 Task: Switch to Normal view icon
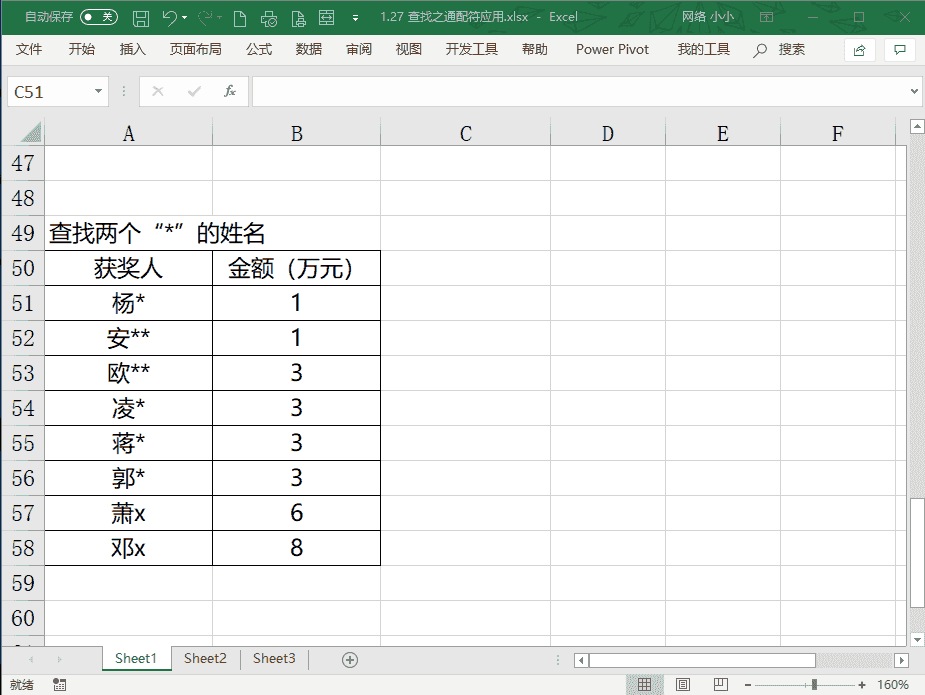coord(644,684)
